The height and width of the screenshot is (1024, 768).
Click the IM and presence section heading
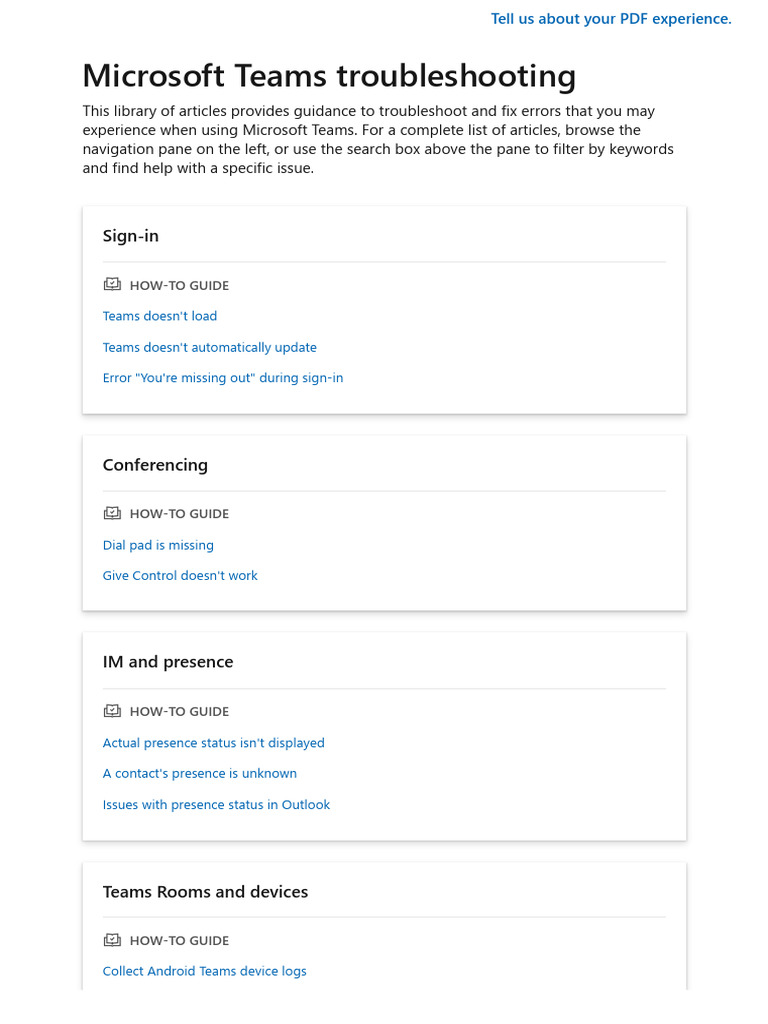(168, 662)
